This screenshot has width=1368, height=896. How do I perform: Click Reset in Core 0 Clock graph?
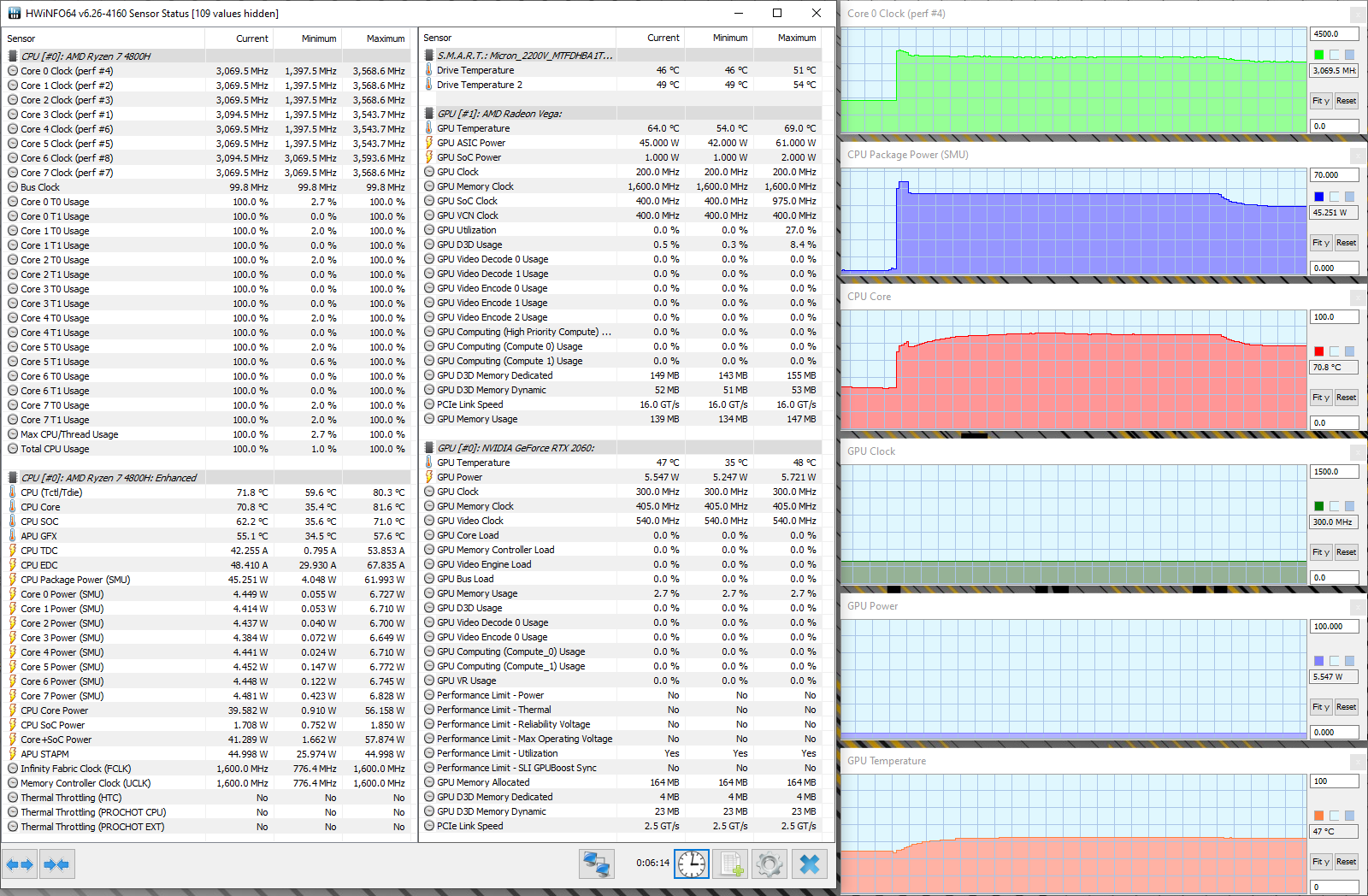click(x=1347, y=101)
